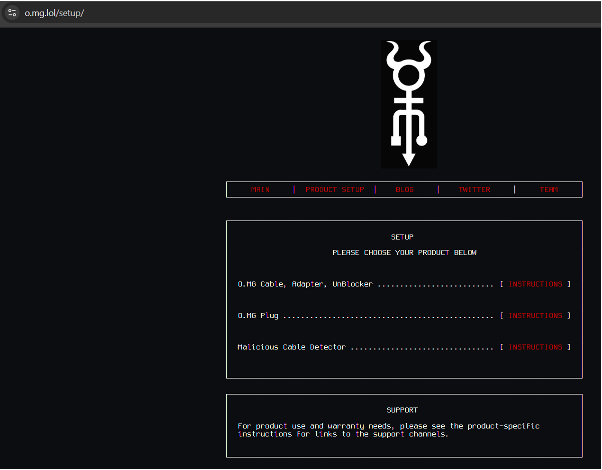
Task: Click the site info icon in address bar
Action: 12,13
